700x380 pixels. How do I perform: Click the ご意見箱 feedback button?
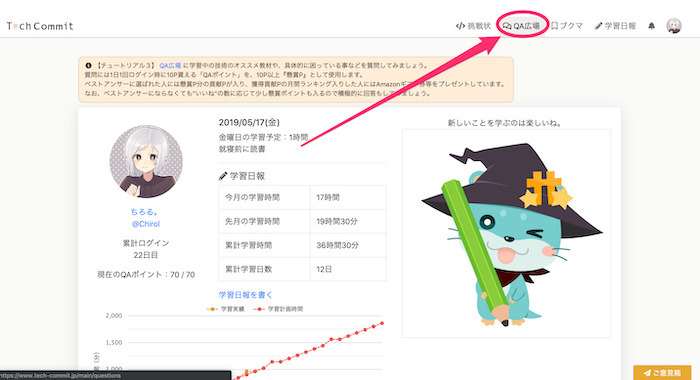[662, 373]
